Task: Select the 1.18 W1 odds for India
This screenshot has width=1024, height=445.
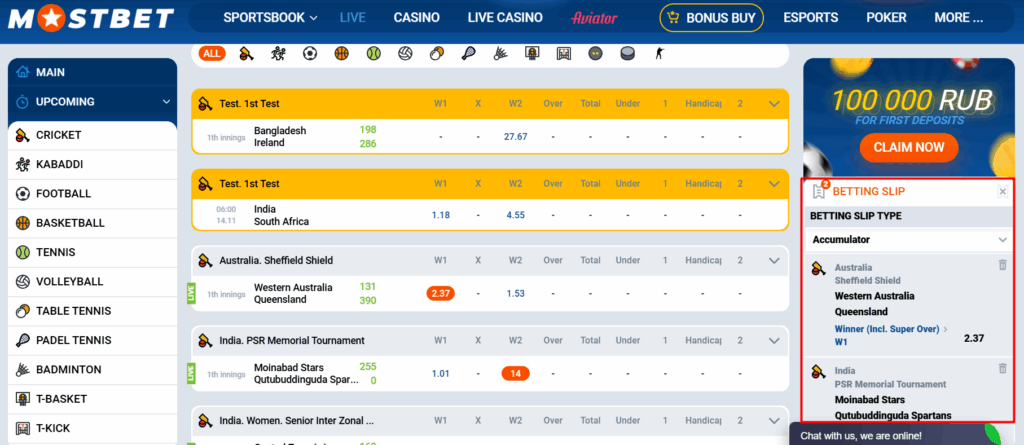Action: coord(441,215)
